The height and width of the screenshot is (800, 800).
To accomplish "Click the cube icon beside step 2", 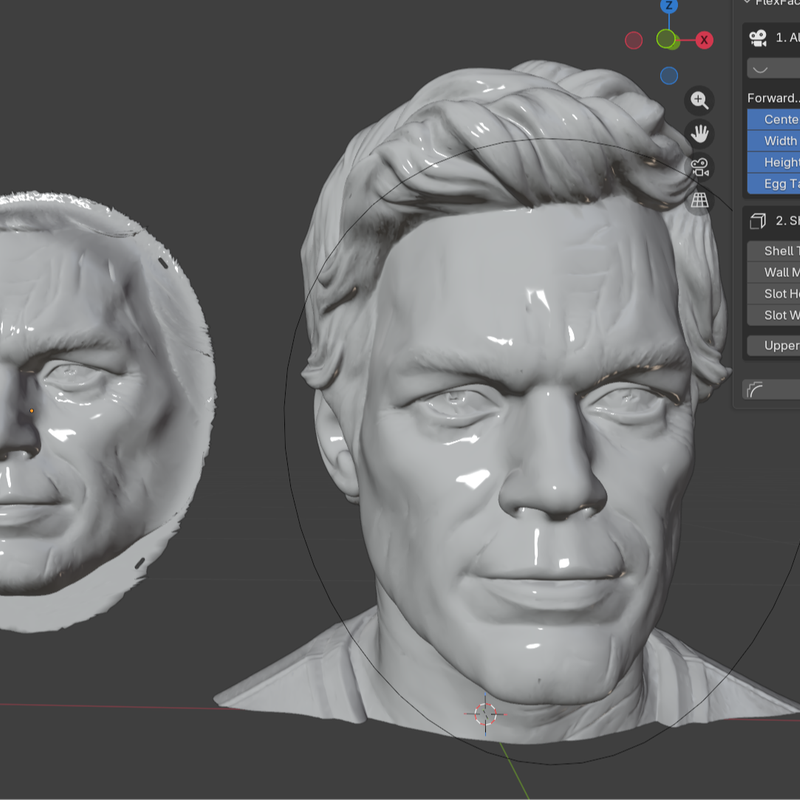I will [x=758, y=221].
